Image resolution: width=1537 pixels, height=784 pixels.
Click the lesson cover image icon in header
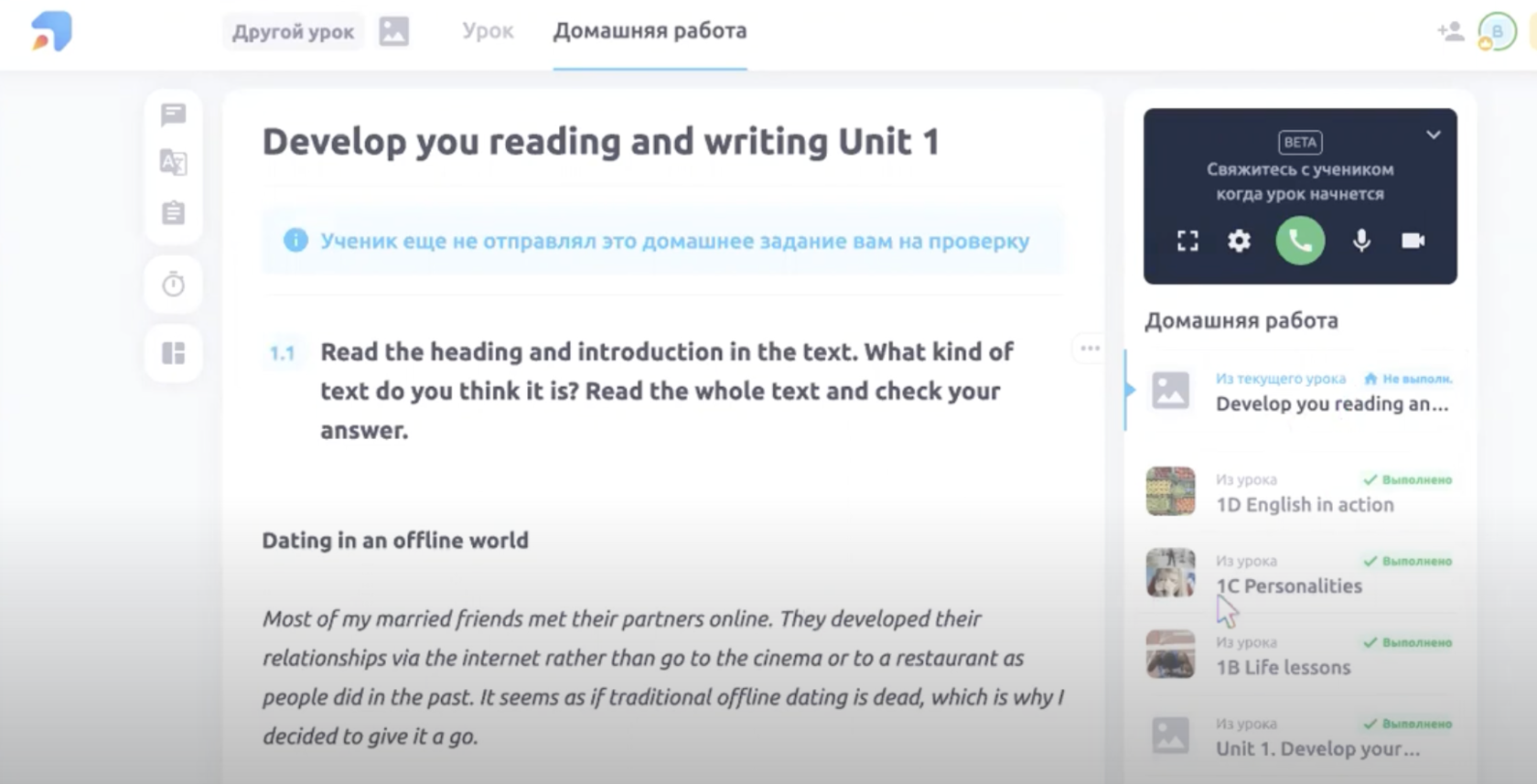394,32
